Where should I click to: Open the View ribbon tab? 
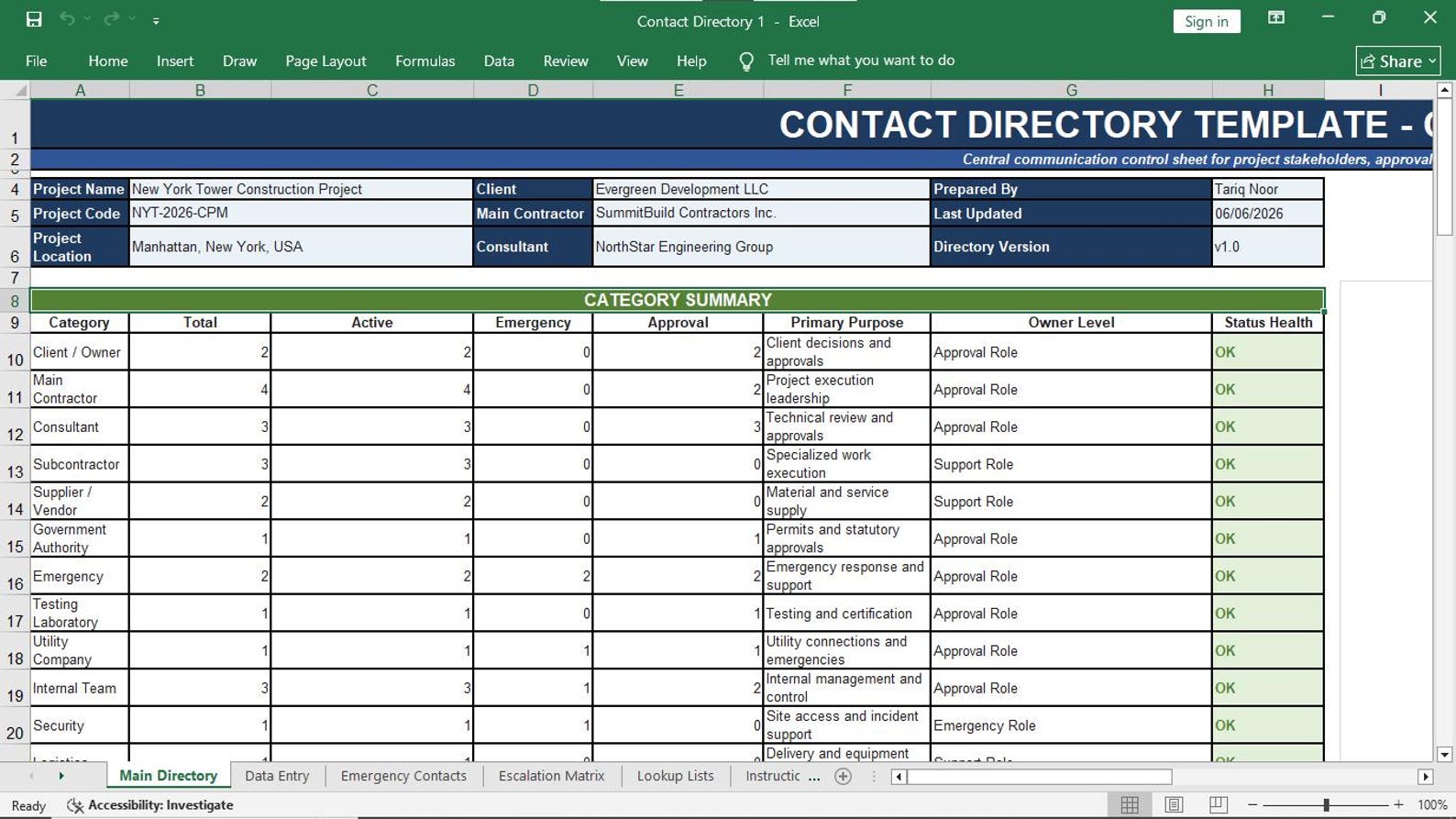pyautogui.click(x=632, y=61)
